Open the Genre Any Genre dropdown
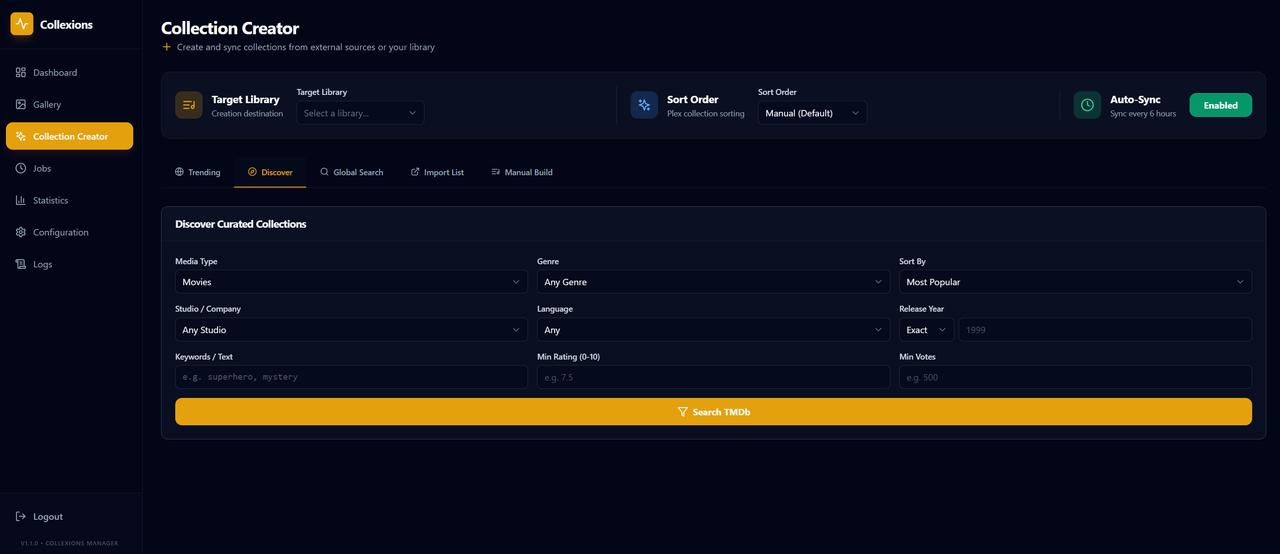 (713, 282)
